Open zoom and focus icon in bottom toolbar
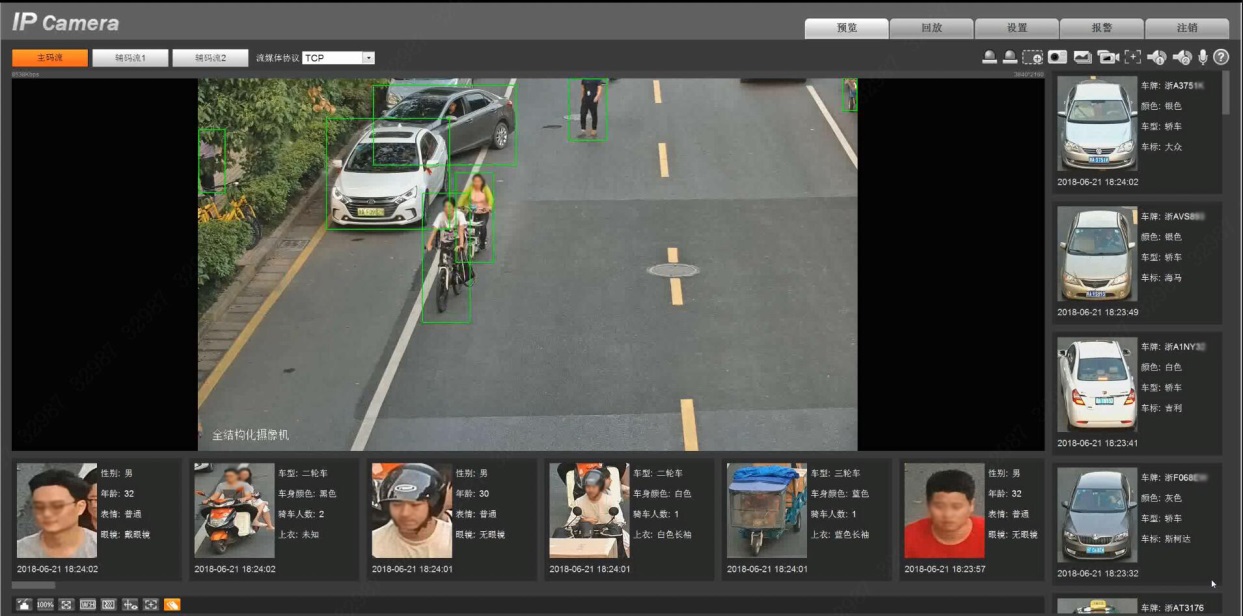Viewport: 1243px width, 616px height. click(x=150, y=604)
